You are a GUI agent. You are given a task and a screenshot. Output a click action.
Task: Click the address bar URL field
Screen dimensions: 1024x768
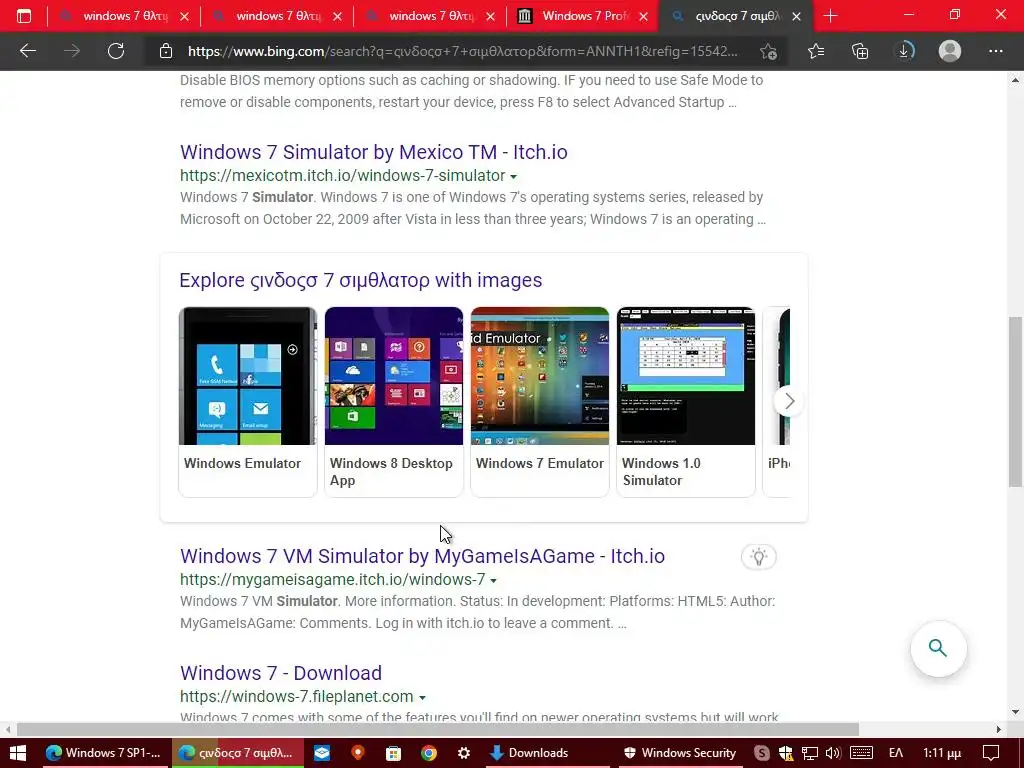[x=462, y=51]
